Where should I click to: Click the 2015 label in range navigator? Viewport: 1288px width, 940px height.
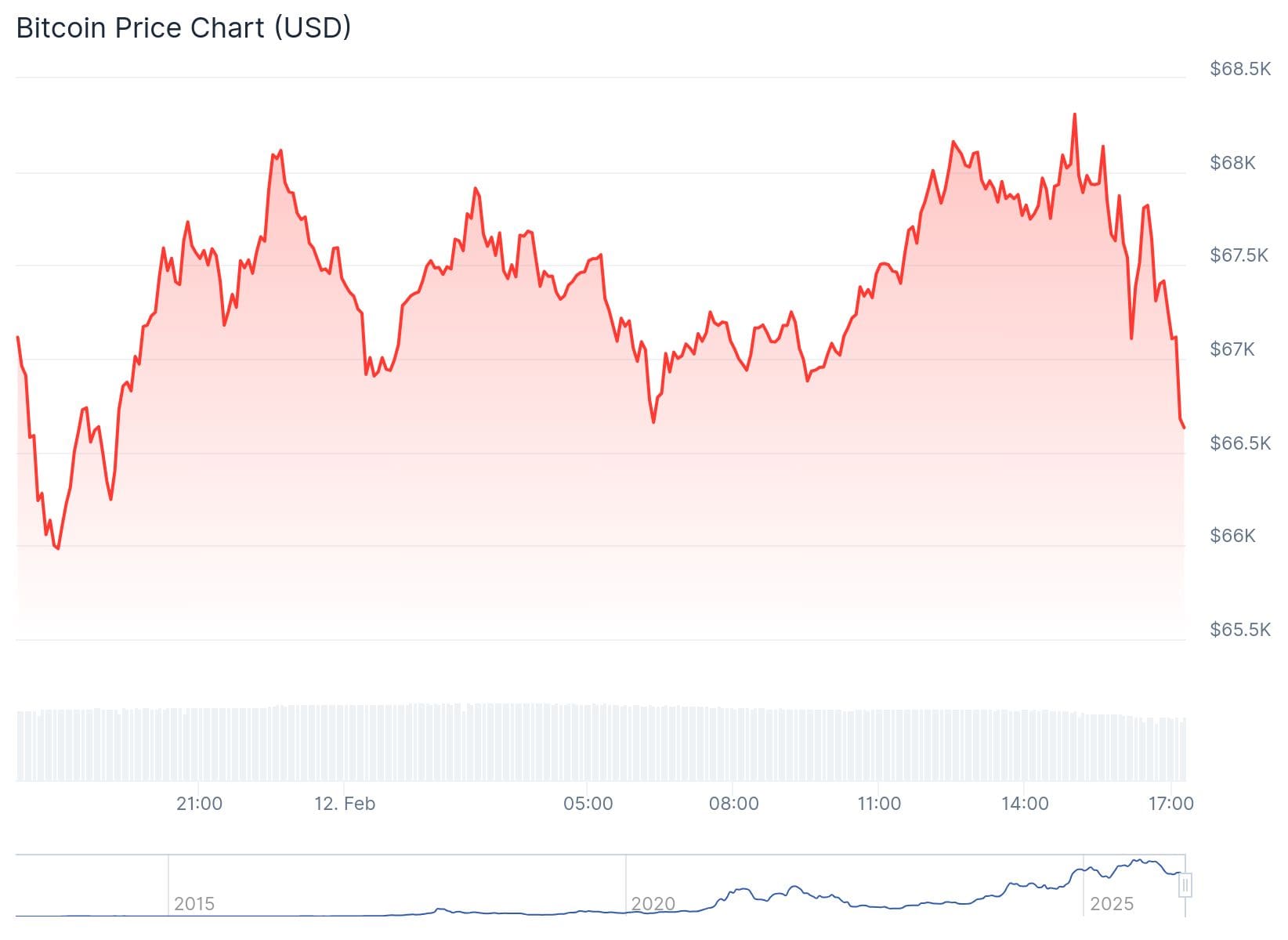click(194, 904)
